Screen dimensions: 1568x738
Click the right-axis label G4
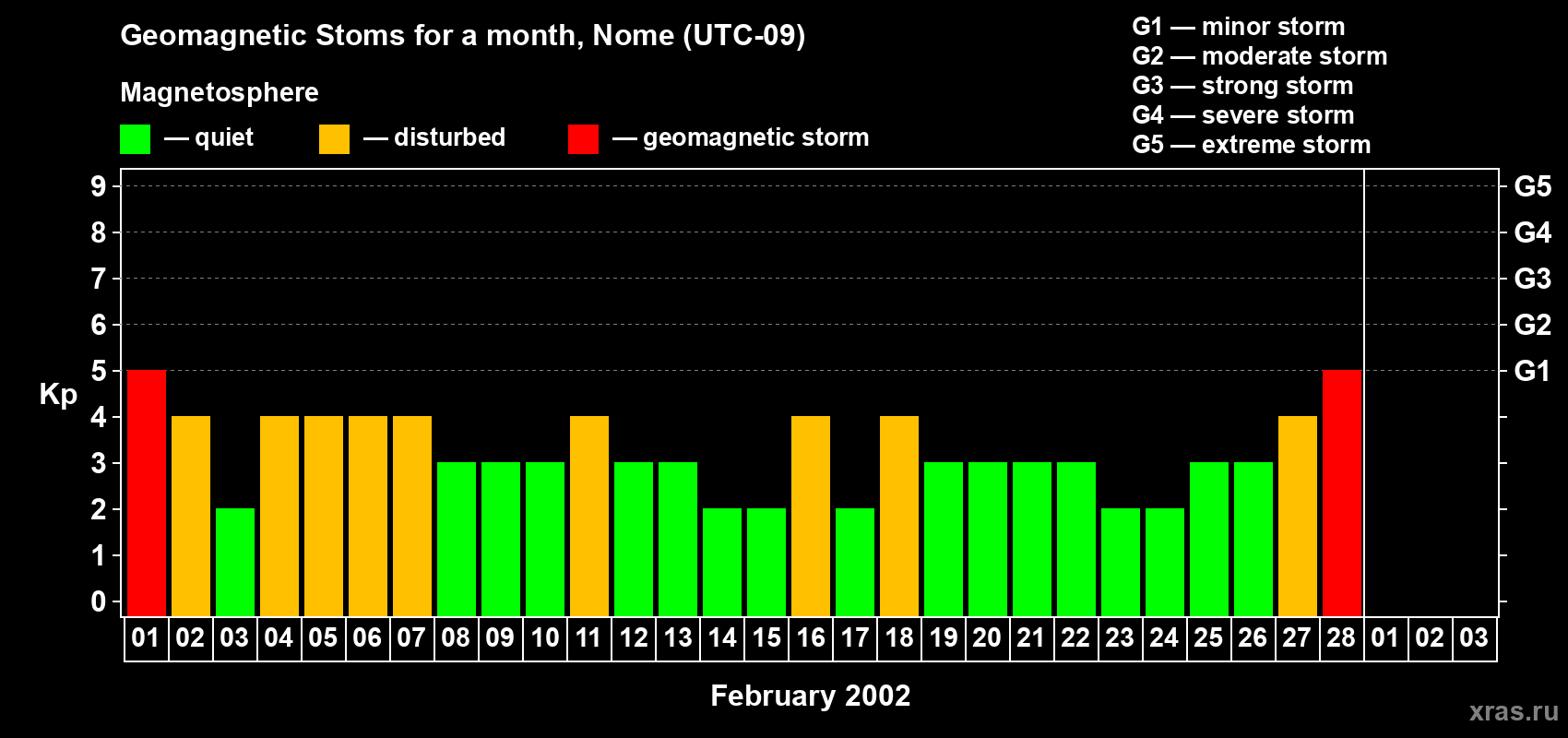click(1533, 232)
